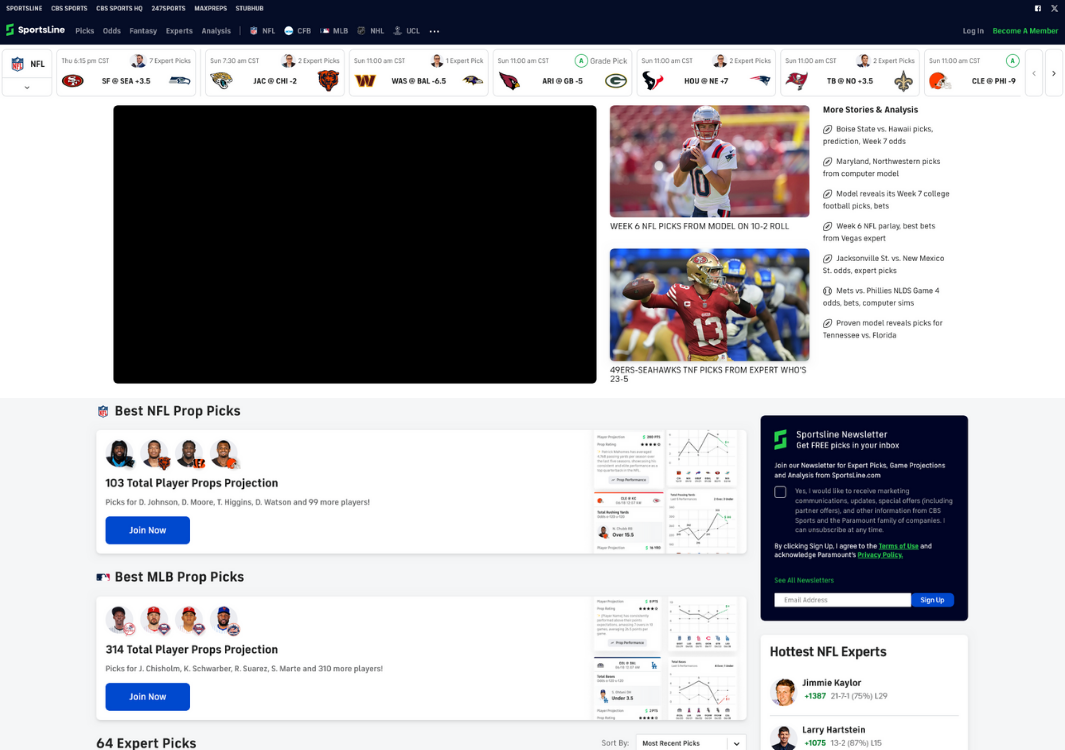
Task: Click Become A Member
Action: pos(1025,31)
